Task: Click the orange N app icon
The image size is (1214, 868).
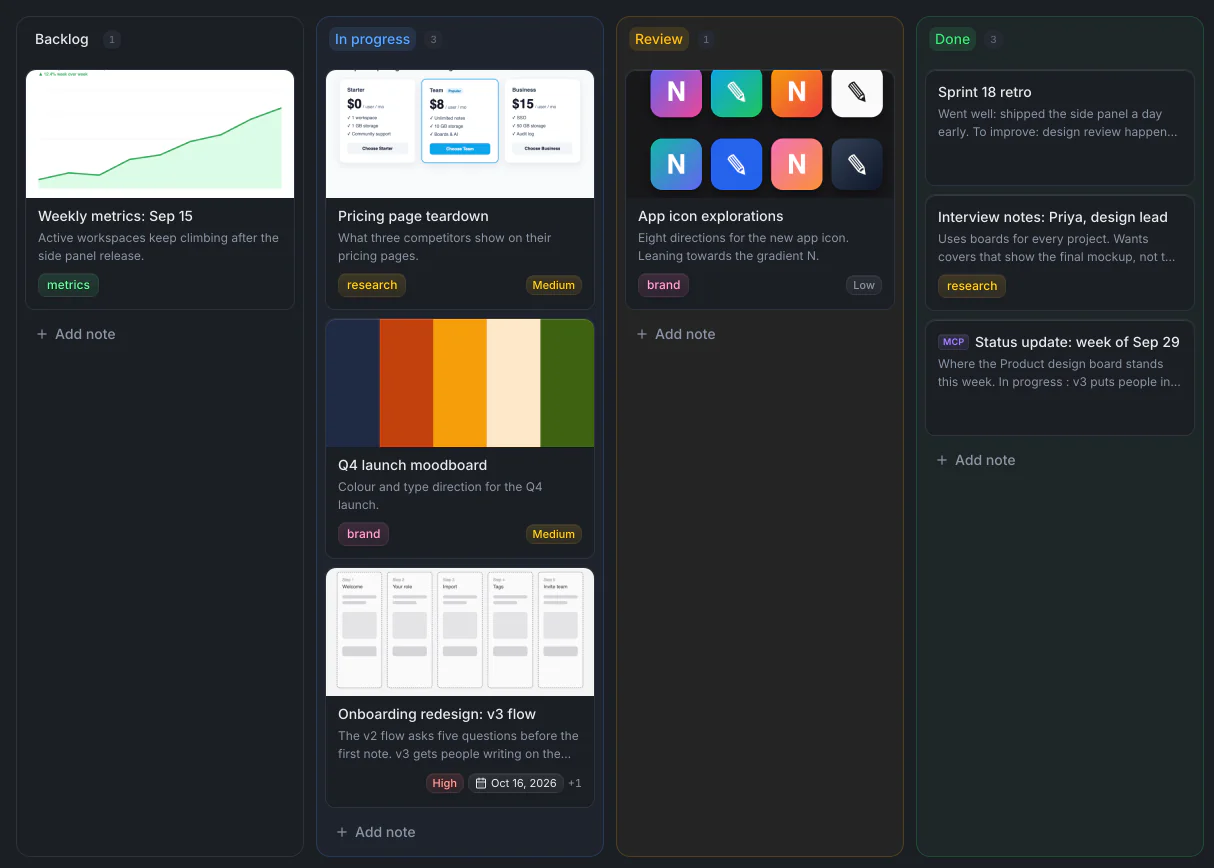Action: (797, 91)
